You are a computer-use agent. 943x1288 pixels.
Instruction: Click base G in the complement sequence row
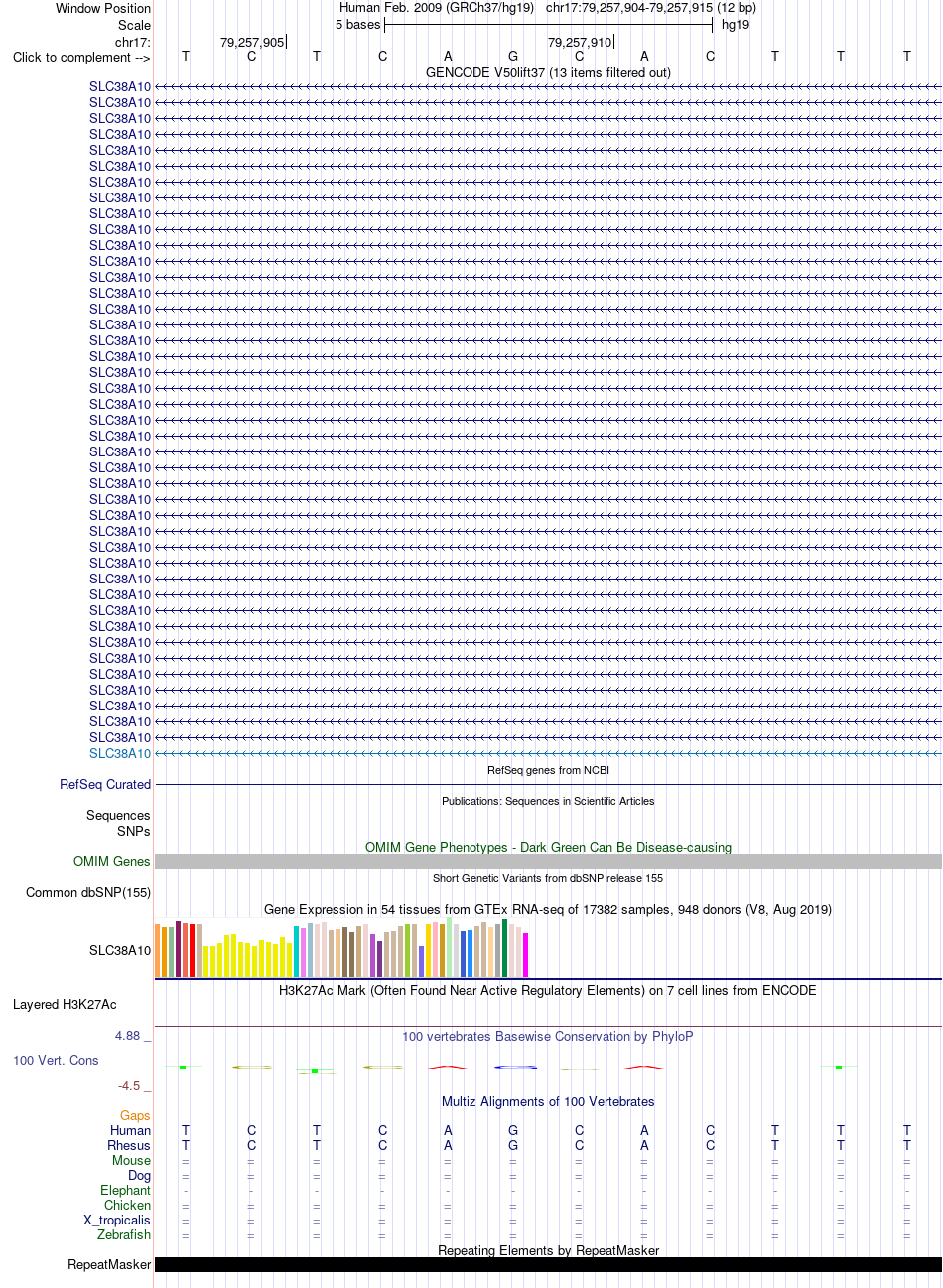513,56
